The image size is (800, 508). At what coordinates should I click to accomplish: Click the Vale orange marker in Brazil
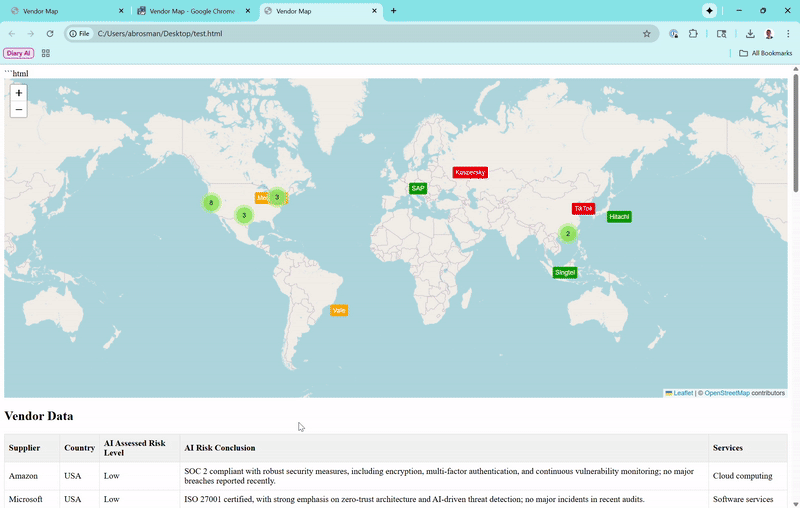coord(339,310)
